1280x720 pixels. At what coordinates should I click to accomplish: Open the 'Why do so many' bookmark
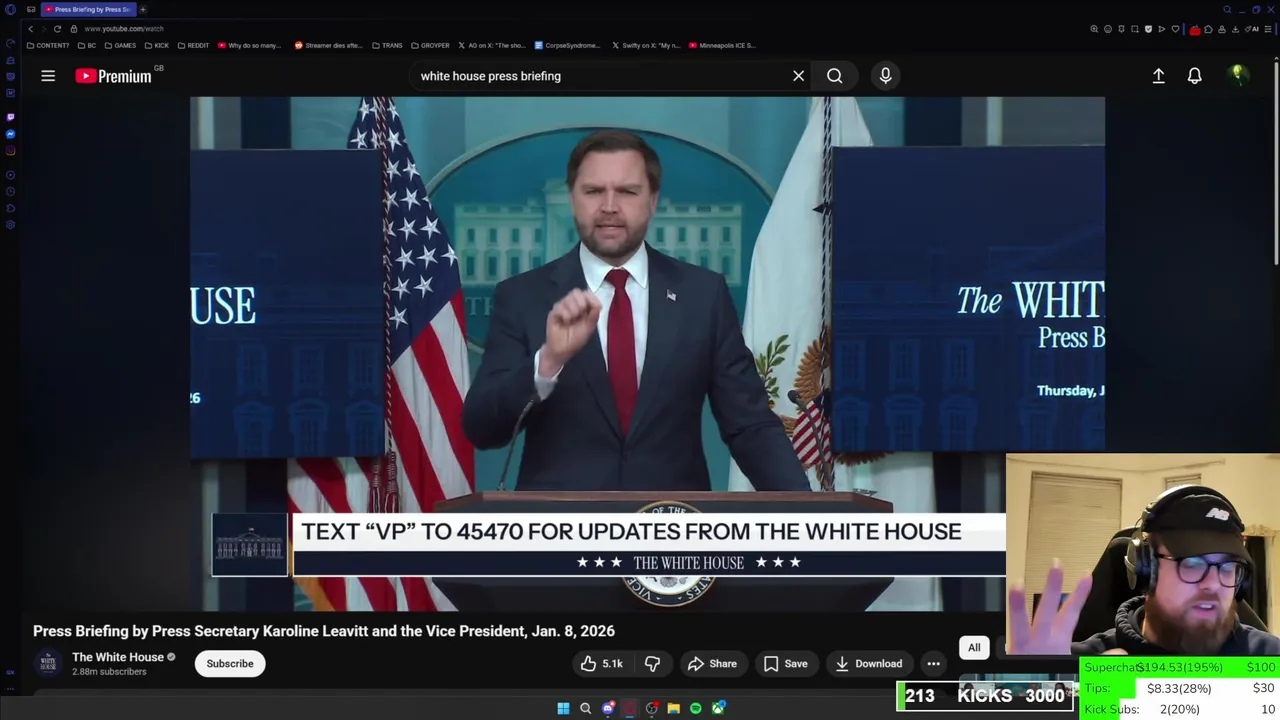(250, 45)
